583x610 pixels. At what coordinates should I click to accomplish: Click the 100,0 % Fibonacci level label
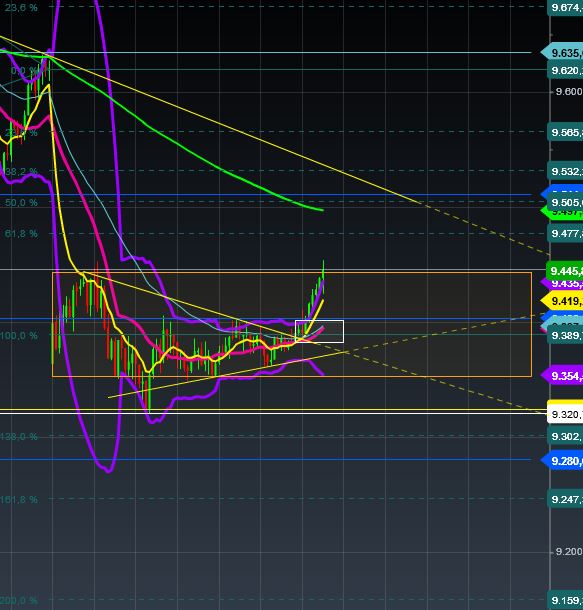point(19,335)
